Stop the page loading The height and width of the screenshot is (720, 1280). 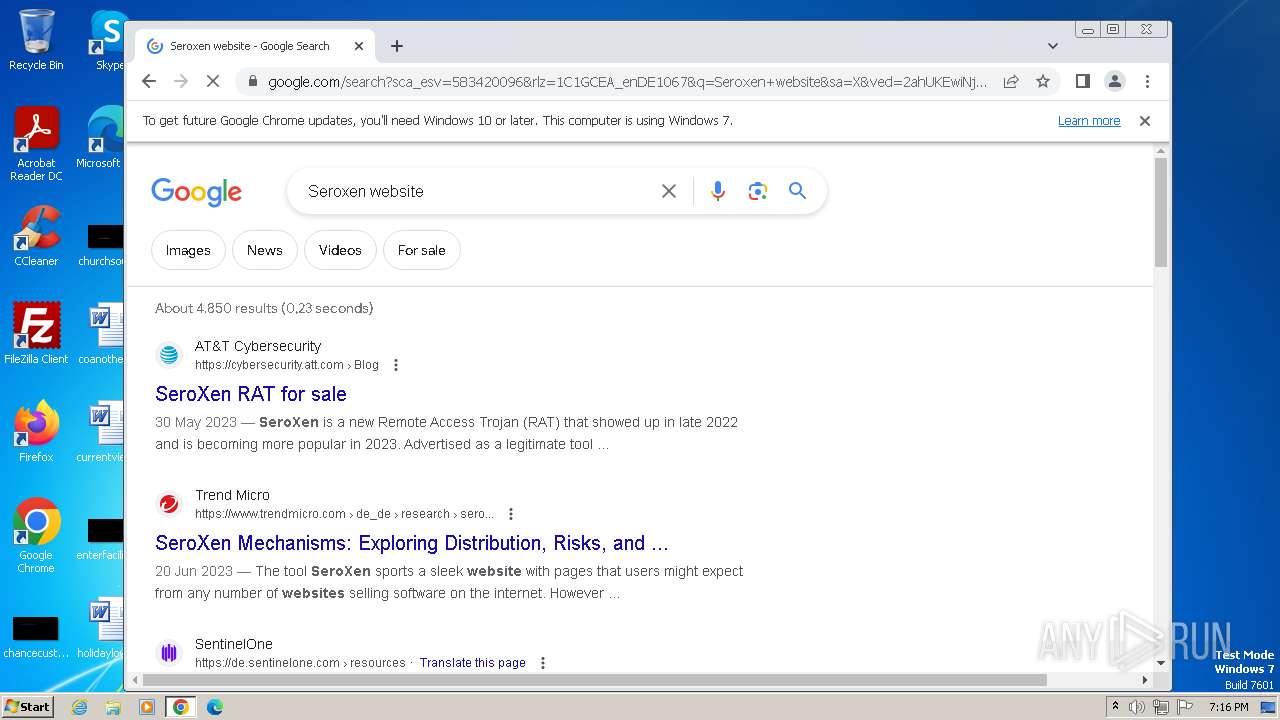213,81
